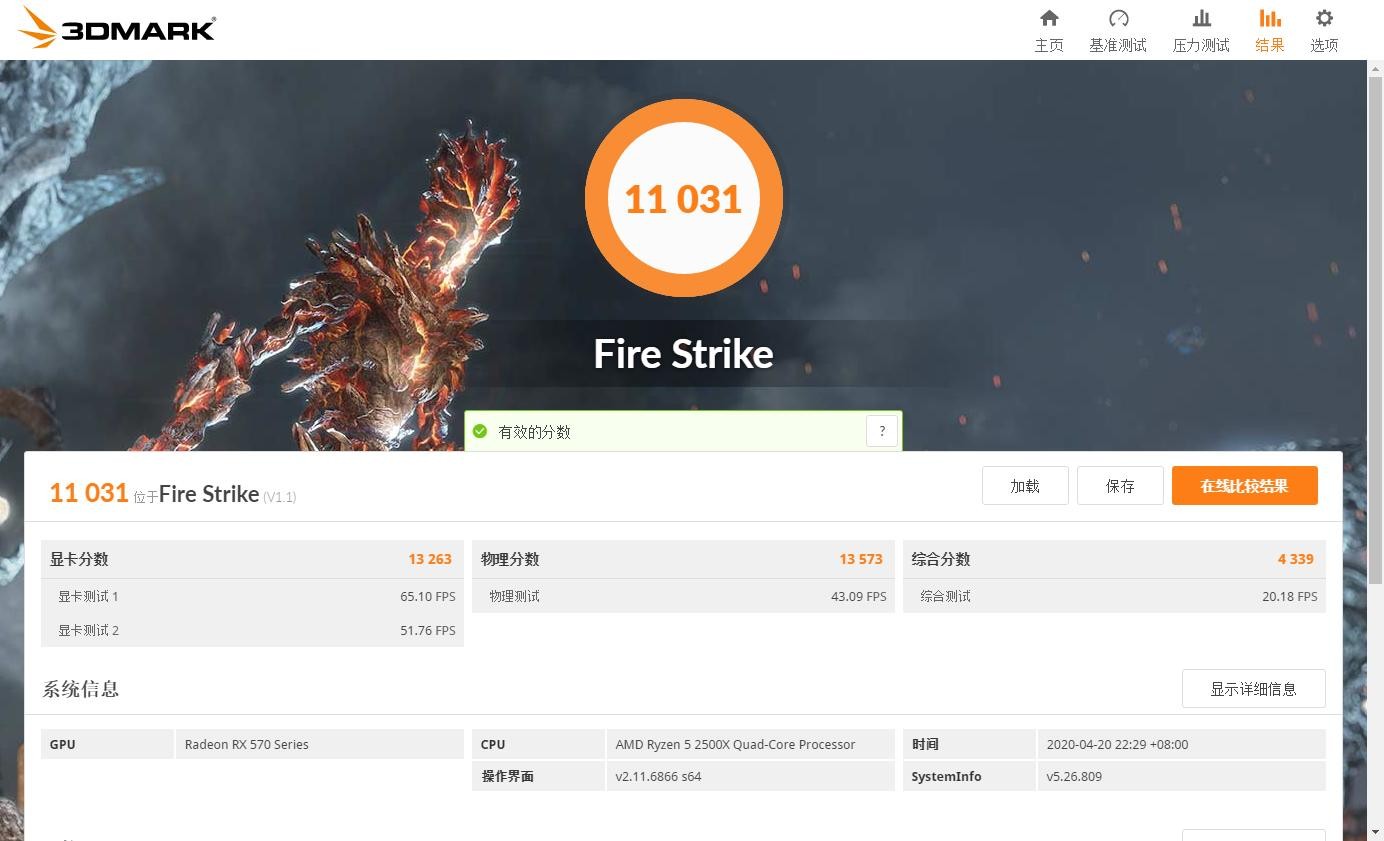Click the 13 573 physics score value
The width and height of the screenshot is (1384, 841).
[x=861, y=559]
